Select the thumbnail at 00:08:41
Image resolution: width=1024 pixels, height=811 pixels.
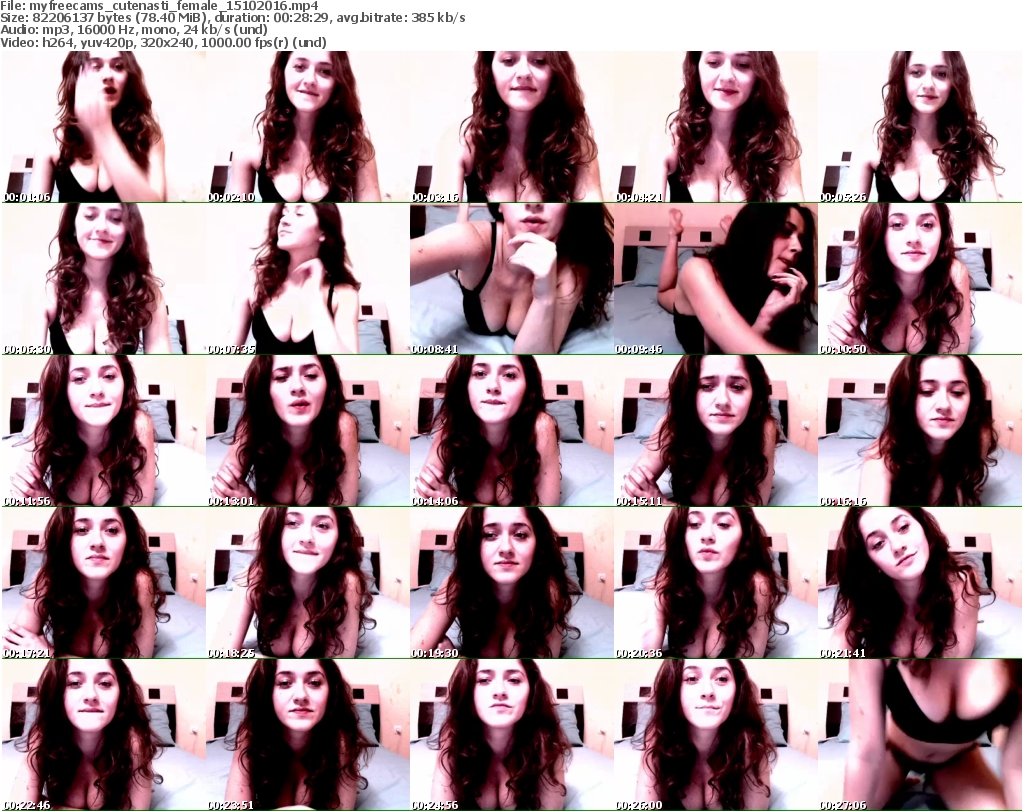(x=511, y=279)
